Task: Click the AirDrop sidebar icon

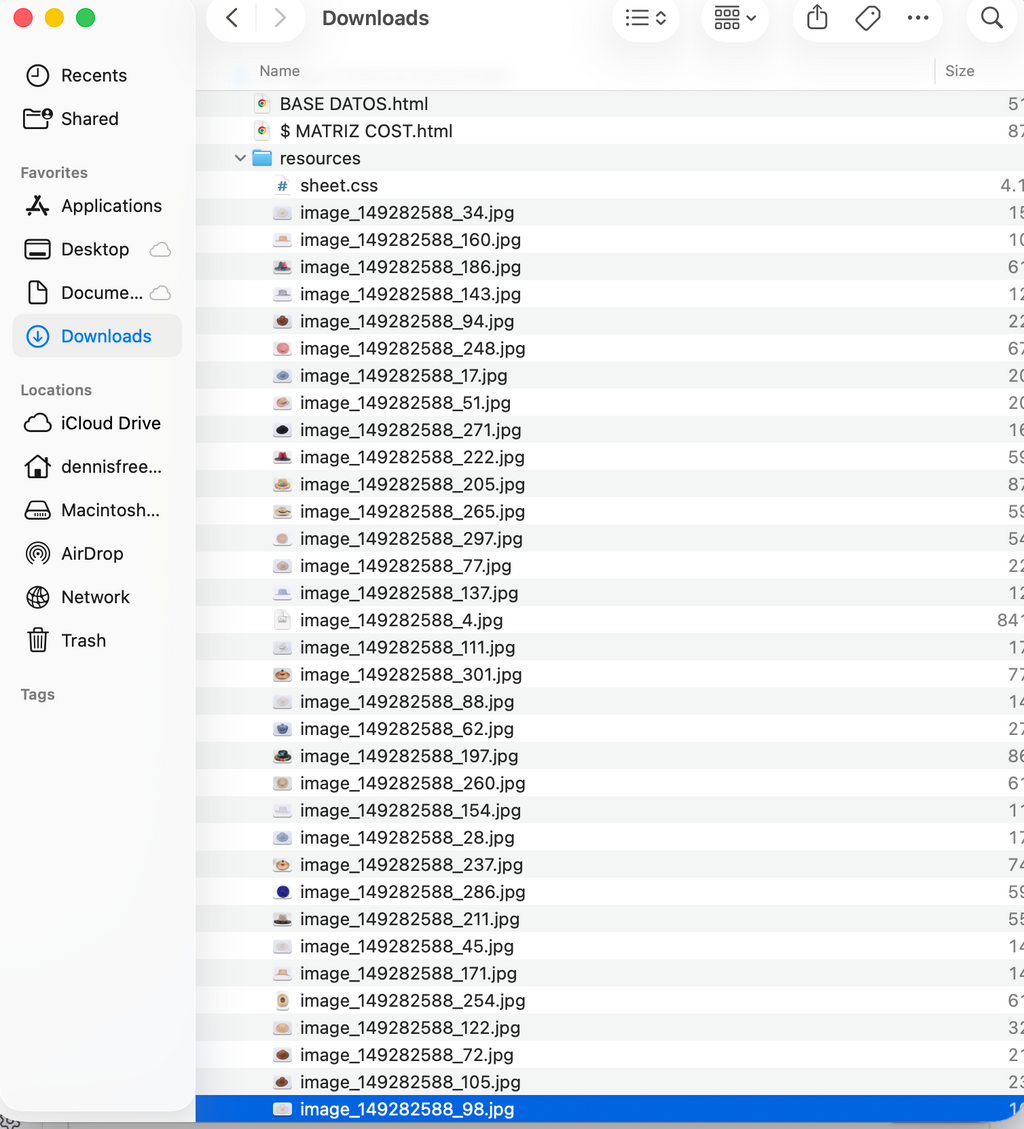Action: [x=37, y=553]
